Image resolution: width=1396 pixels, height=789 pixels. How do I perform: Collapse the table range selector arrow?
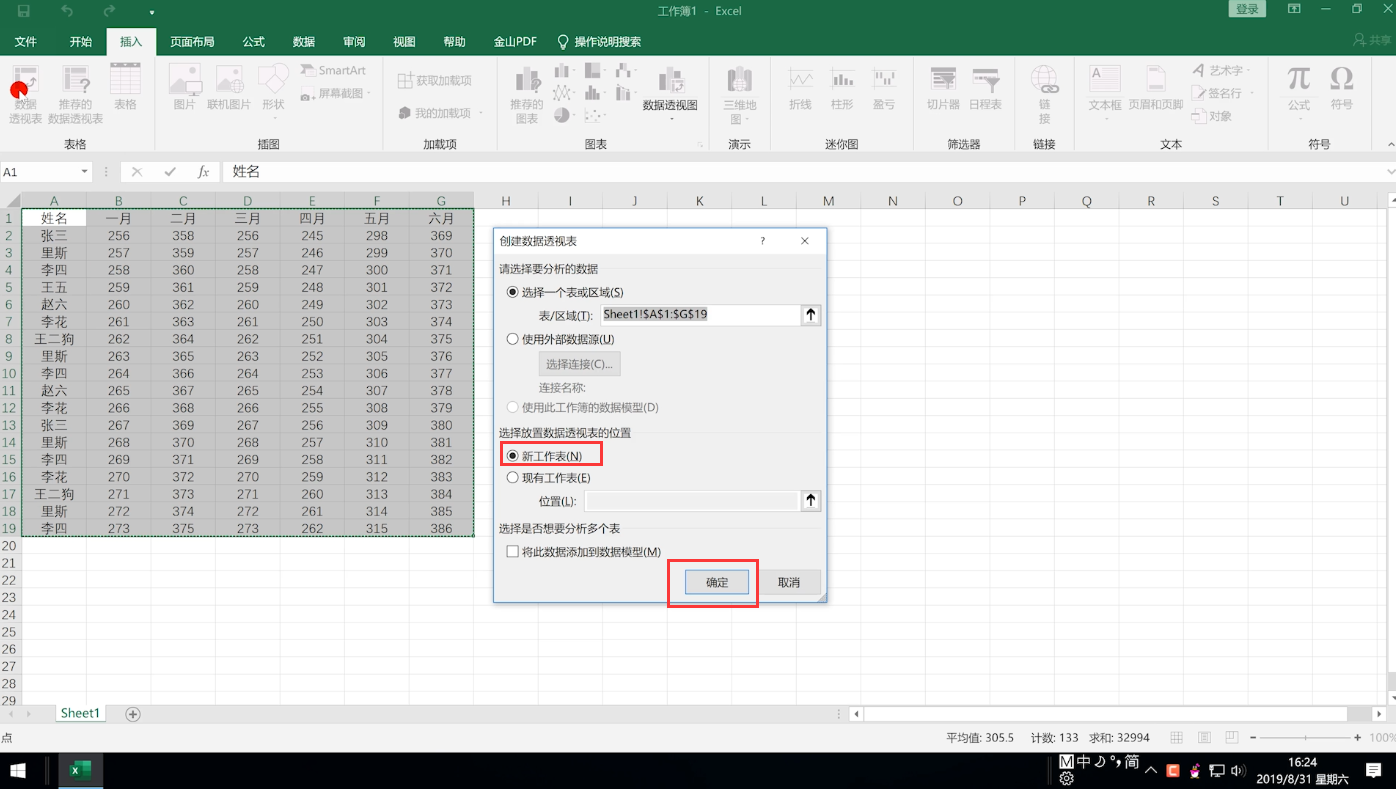[811, 315]
